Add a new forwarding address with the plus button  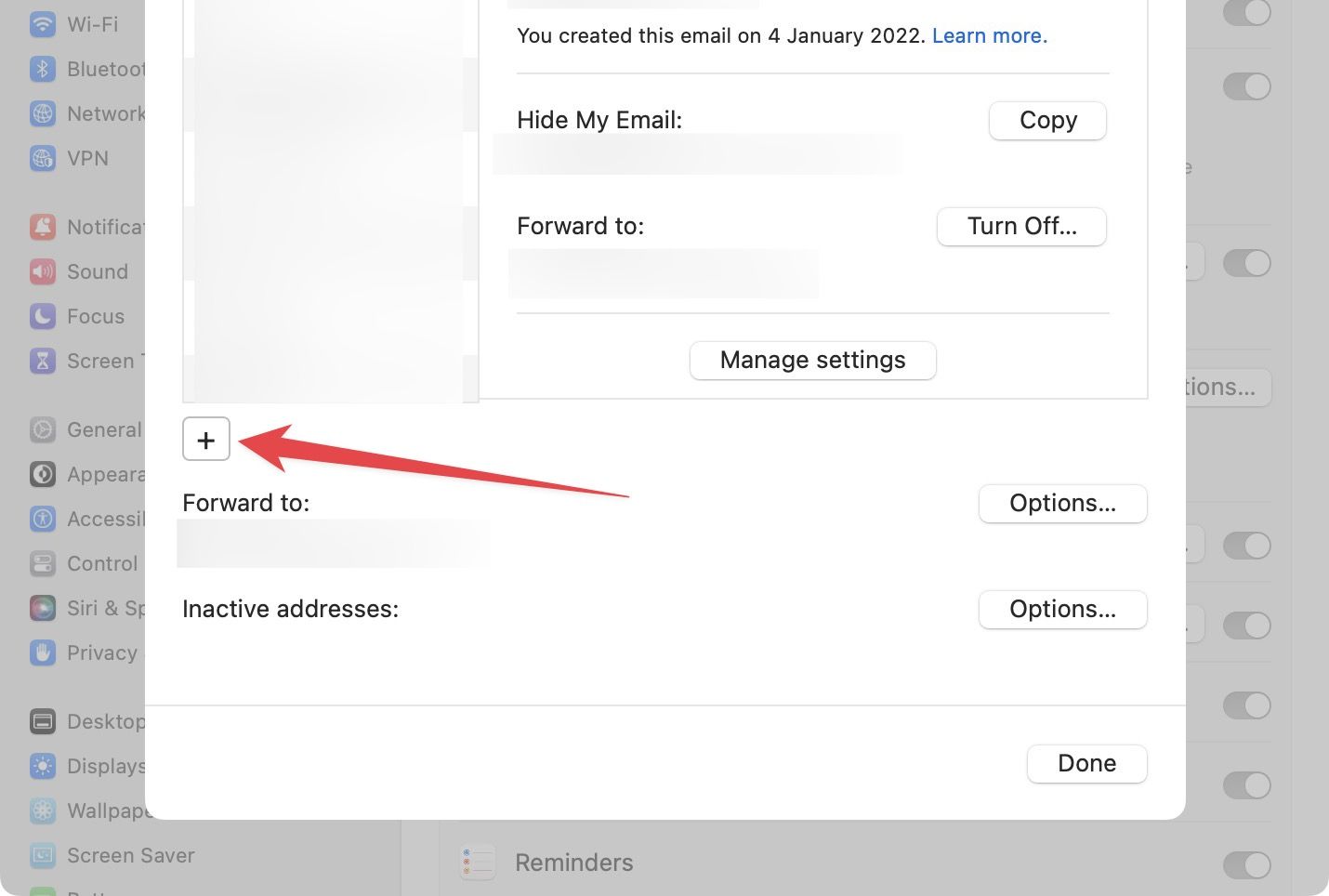pyautogui.click(x=205, y=438)
